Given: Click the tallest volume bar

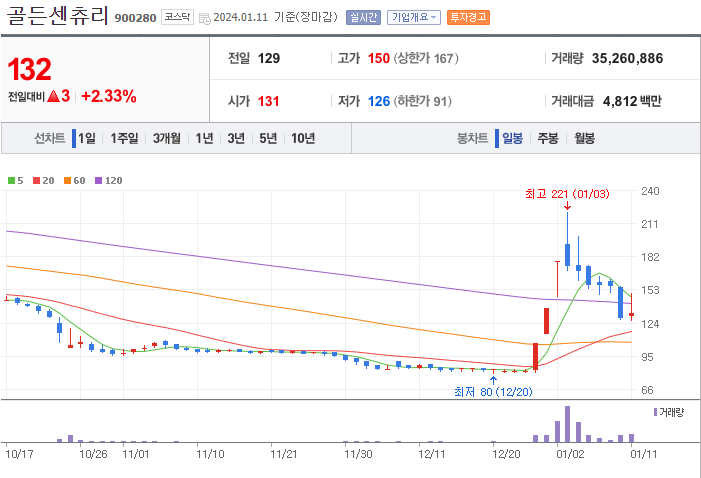Looking at the screenshot, I should point(567,424).
